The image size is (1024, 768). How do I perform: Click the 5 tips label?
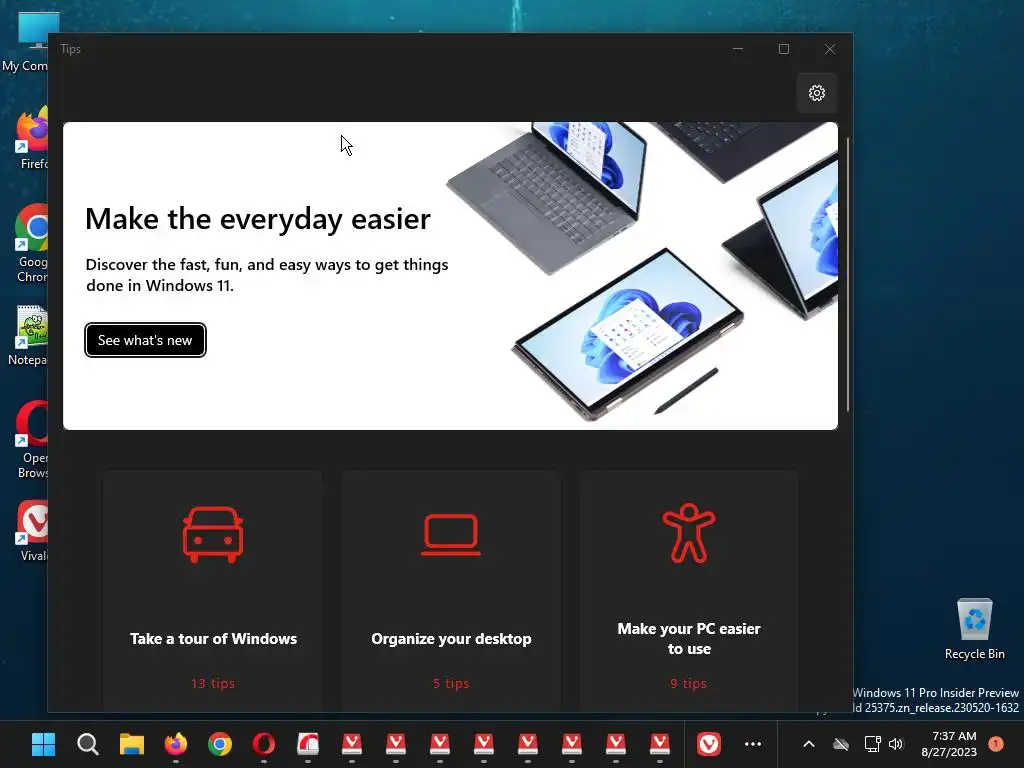(x=451, y=683)
